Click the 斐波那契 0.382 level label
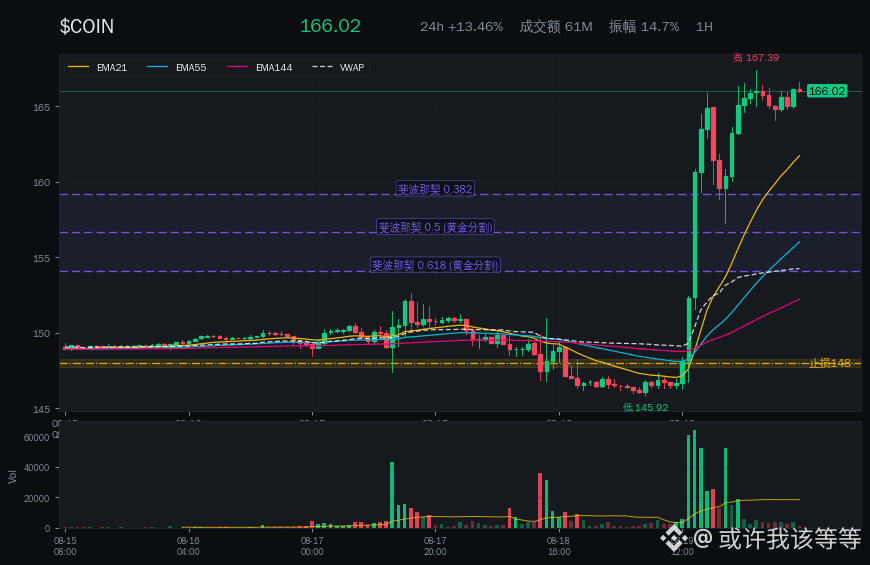The width and height of the screenshot is (870, 565). pyautogui.click(x=435, y=189)
